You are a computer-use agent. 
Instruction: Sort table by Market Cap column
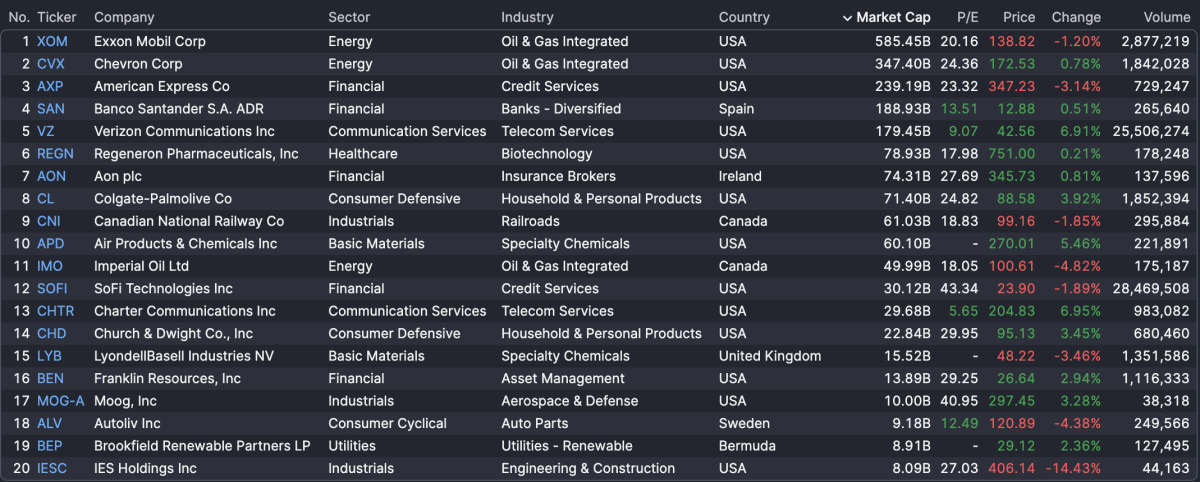pos(893,17)
